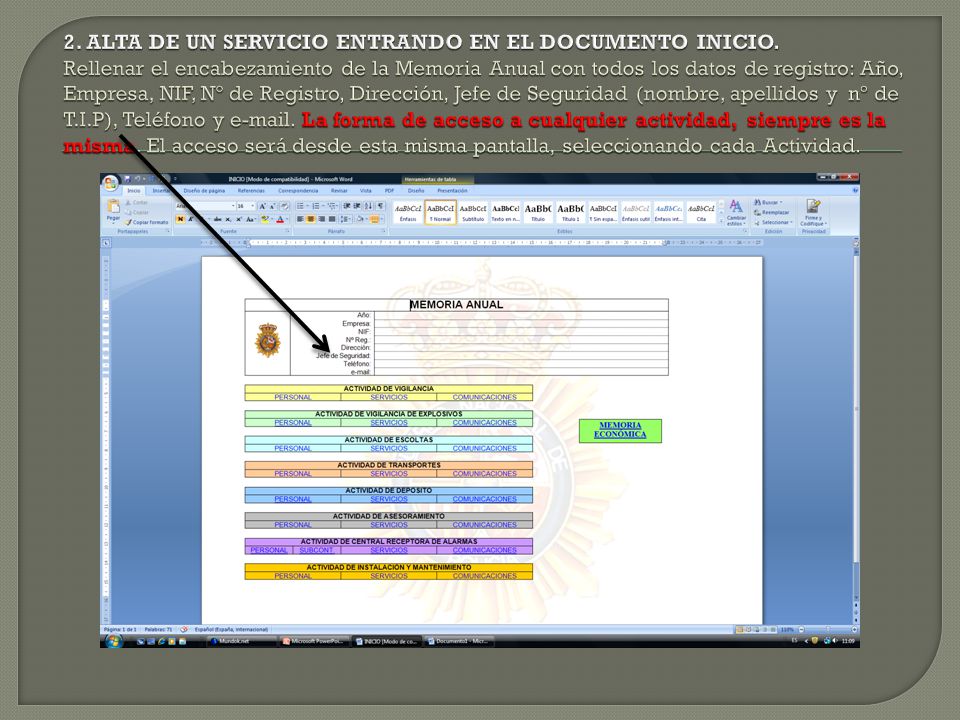Toggle show paragraph marks pilcrow
Screen dimensions: 960x720
380,206
